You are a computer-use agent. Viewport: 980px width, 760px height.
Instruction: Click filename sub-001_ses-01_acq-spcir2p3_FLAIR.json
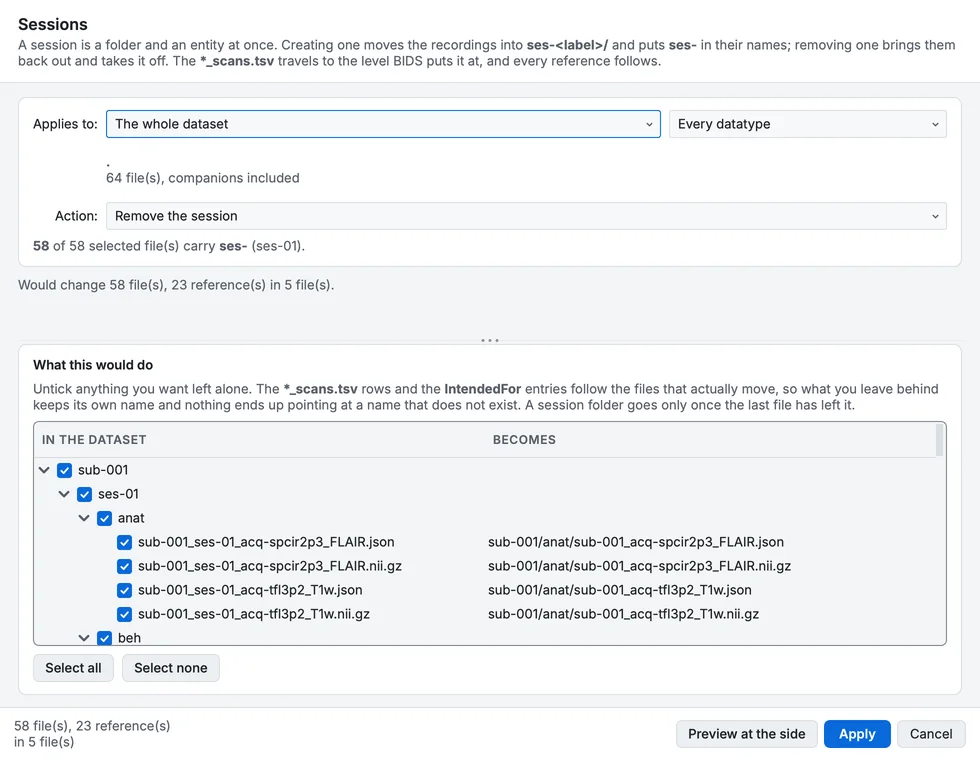click(266, 542)
